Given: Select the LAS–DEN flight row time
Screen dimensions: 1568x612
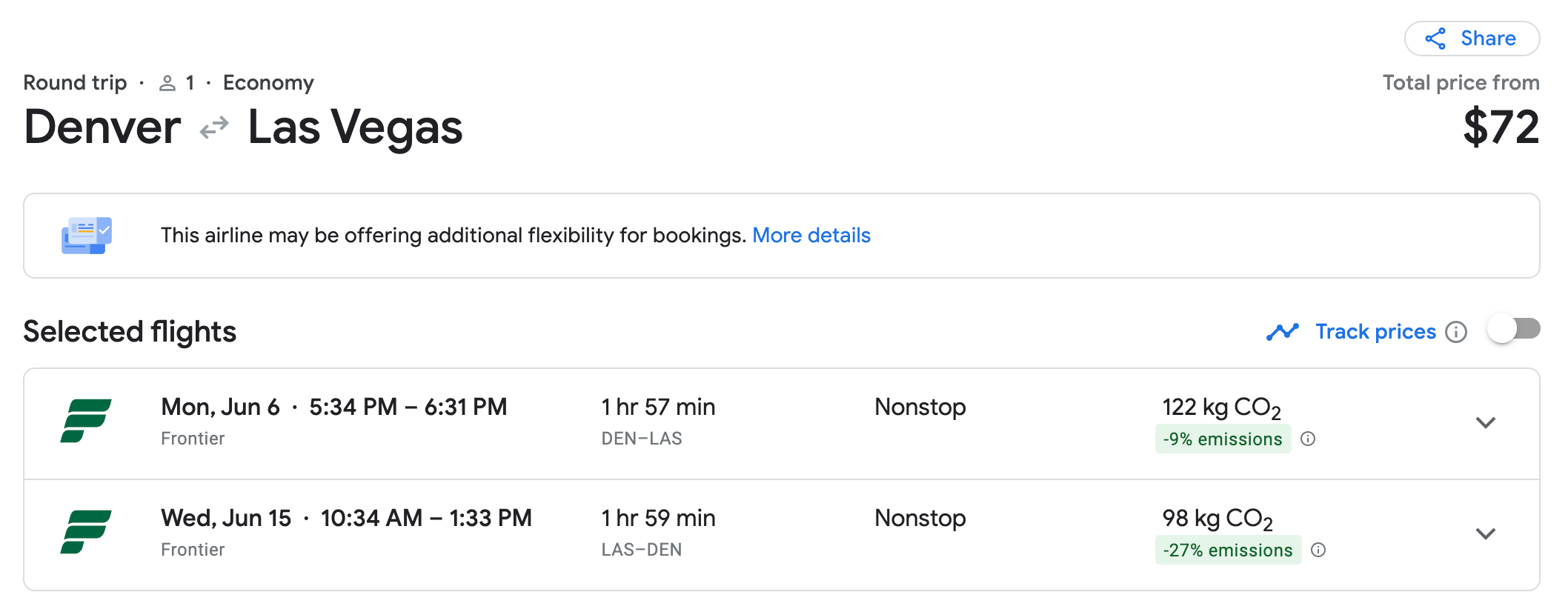Looking at the screenshot, I should pyautogui.click(x=425, y=519).
